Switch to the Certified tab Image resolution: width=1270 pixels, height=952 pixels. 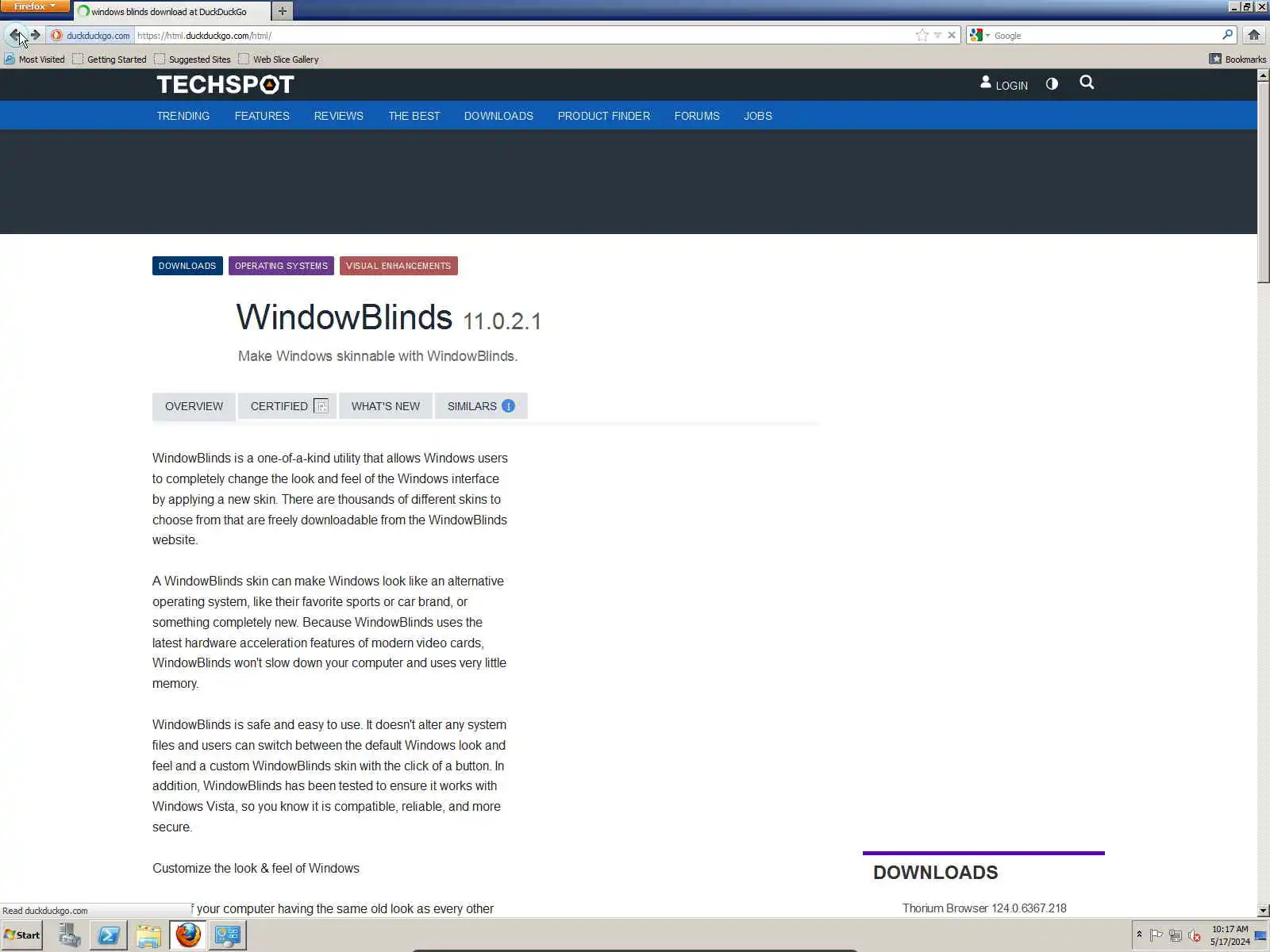(x=287, y=406)
